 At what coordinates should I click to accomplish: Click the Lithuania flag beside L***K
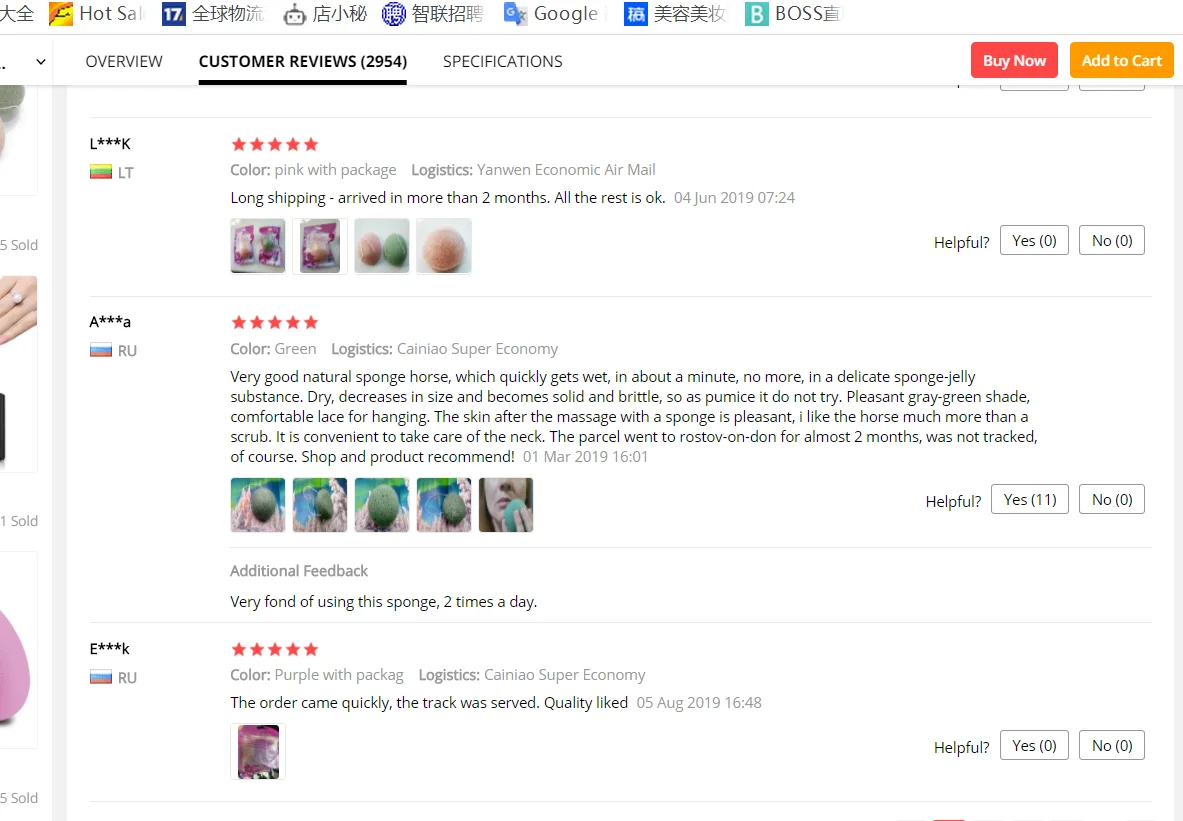100,172
